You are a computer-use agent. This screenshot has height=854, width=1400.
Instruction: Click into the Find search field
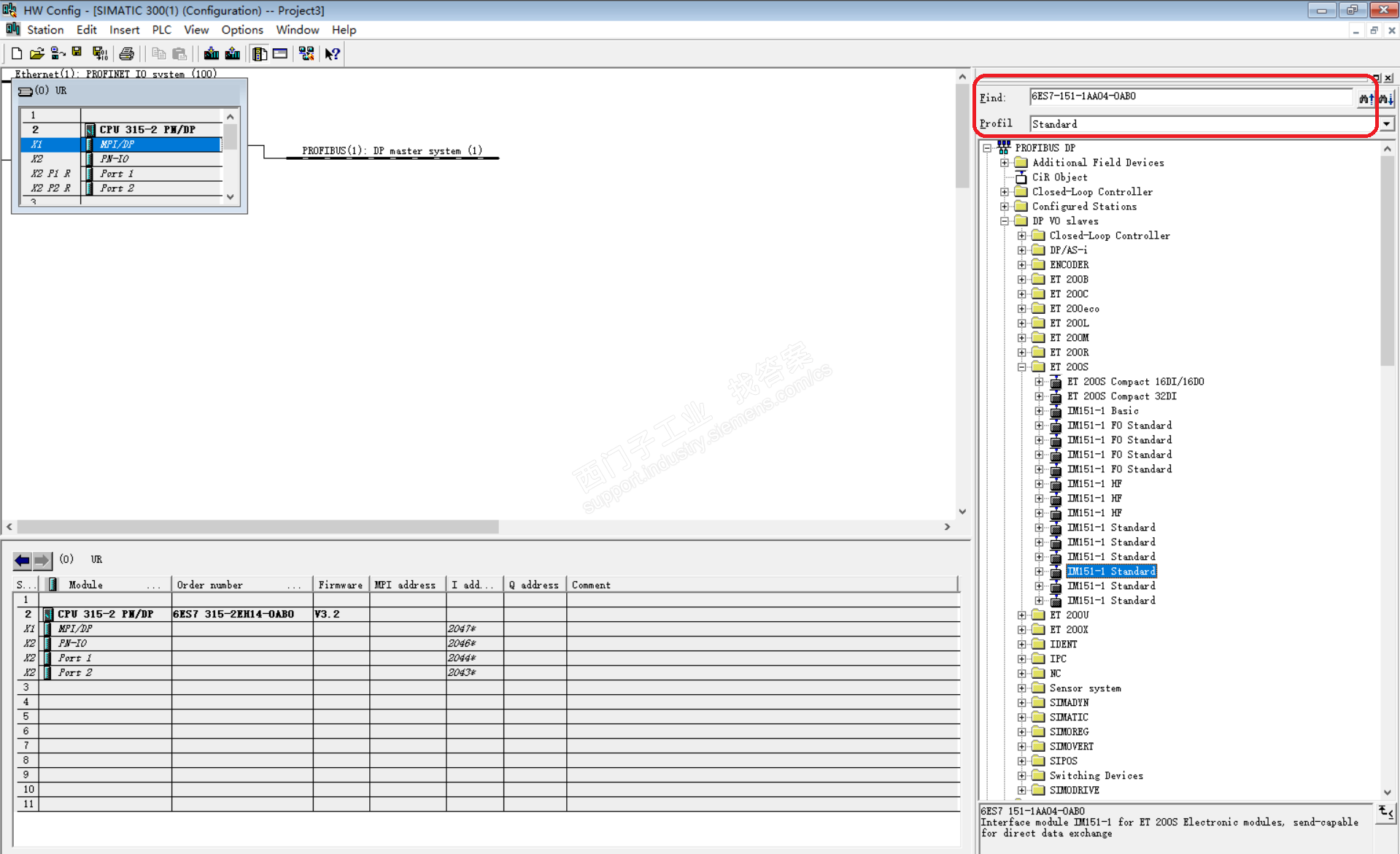[1191, 96]
